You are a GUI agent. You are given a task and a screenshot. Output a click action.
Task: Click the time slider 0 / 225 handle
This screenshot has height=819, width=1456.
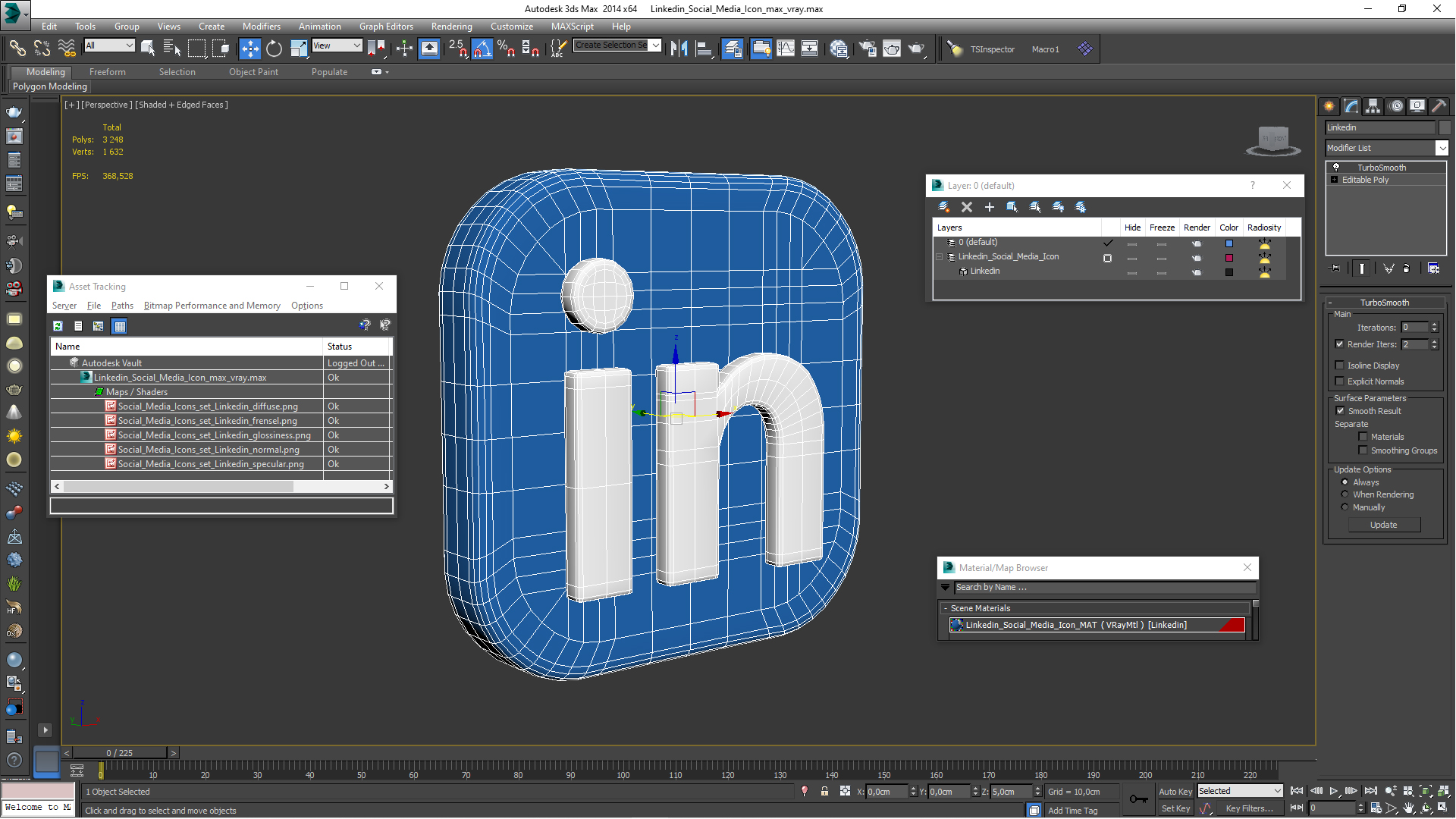pyautogui.click(x=120, y=753)
